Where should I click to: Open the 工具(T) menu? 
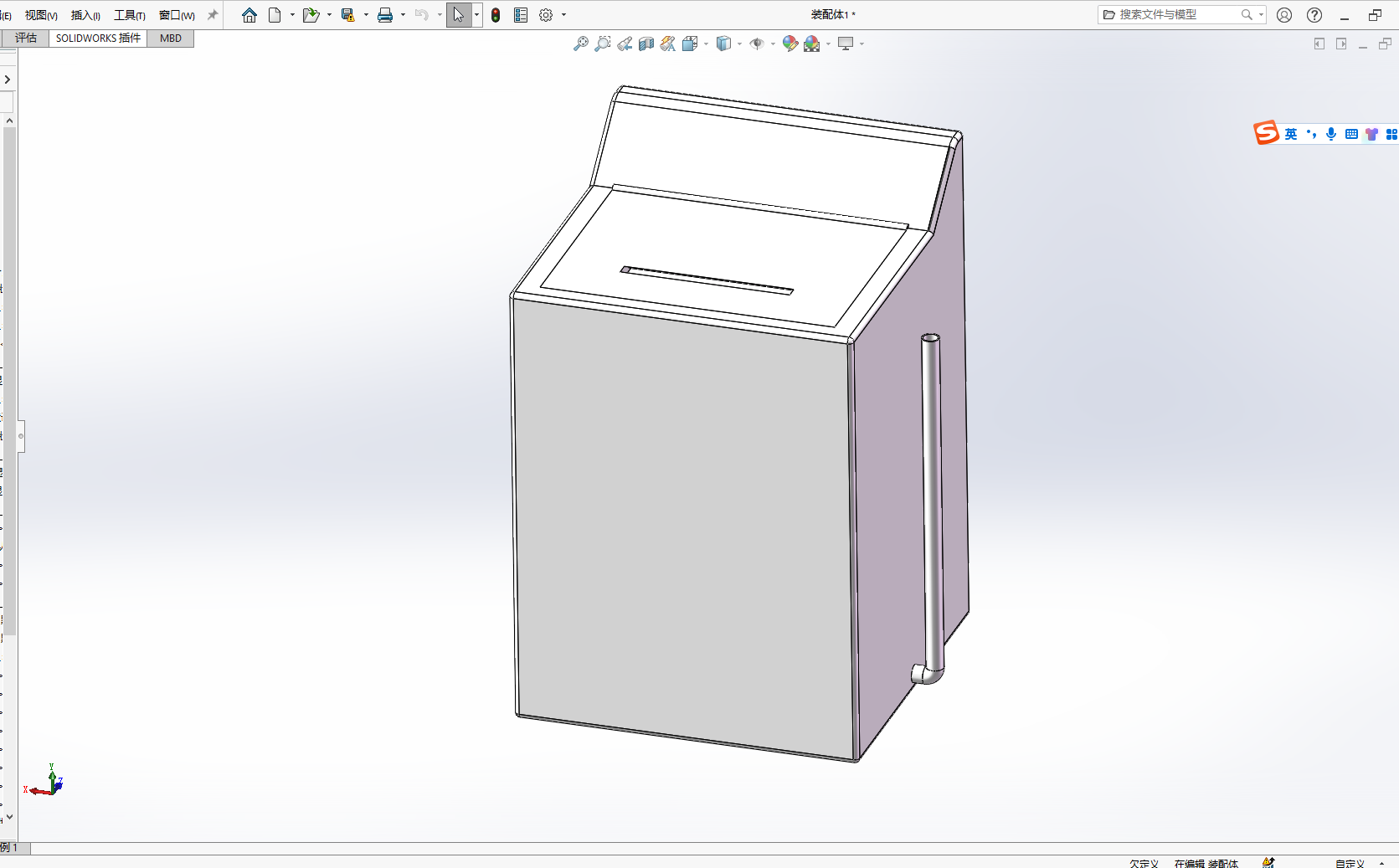[x=130, y=15]
